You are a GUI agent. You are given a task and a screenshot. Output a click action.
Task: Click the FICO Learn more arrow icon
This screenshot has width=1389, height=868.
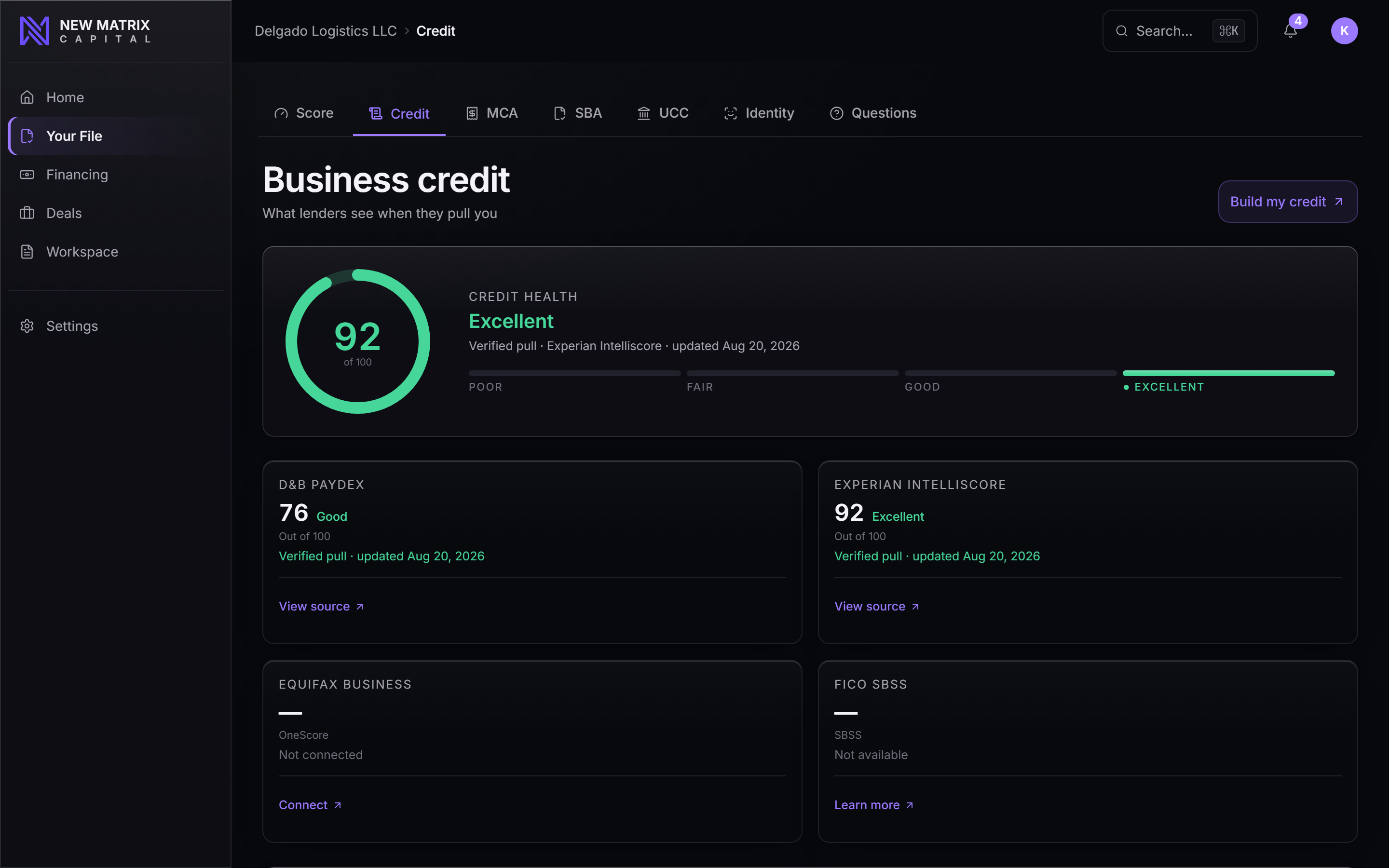[910, 805]
